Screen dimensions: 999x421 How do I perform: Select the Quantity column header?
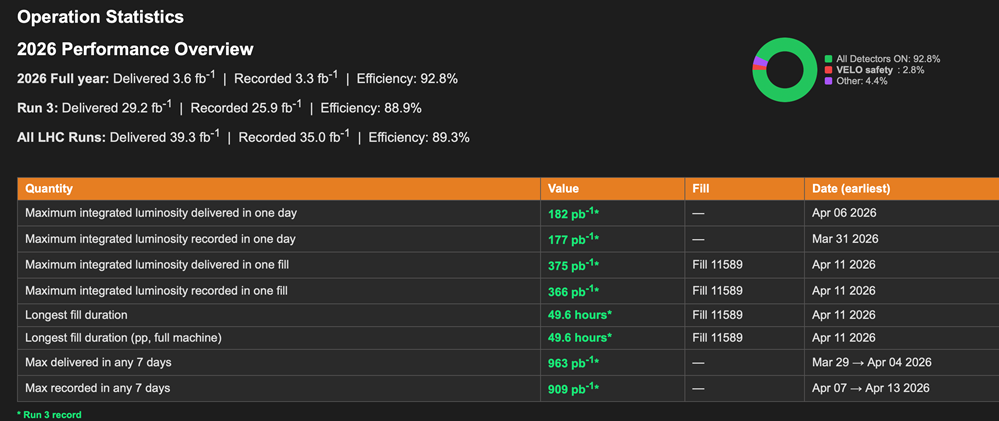click(49, 188)
